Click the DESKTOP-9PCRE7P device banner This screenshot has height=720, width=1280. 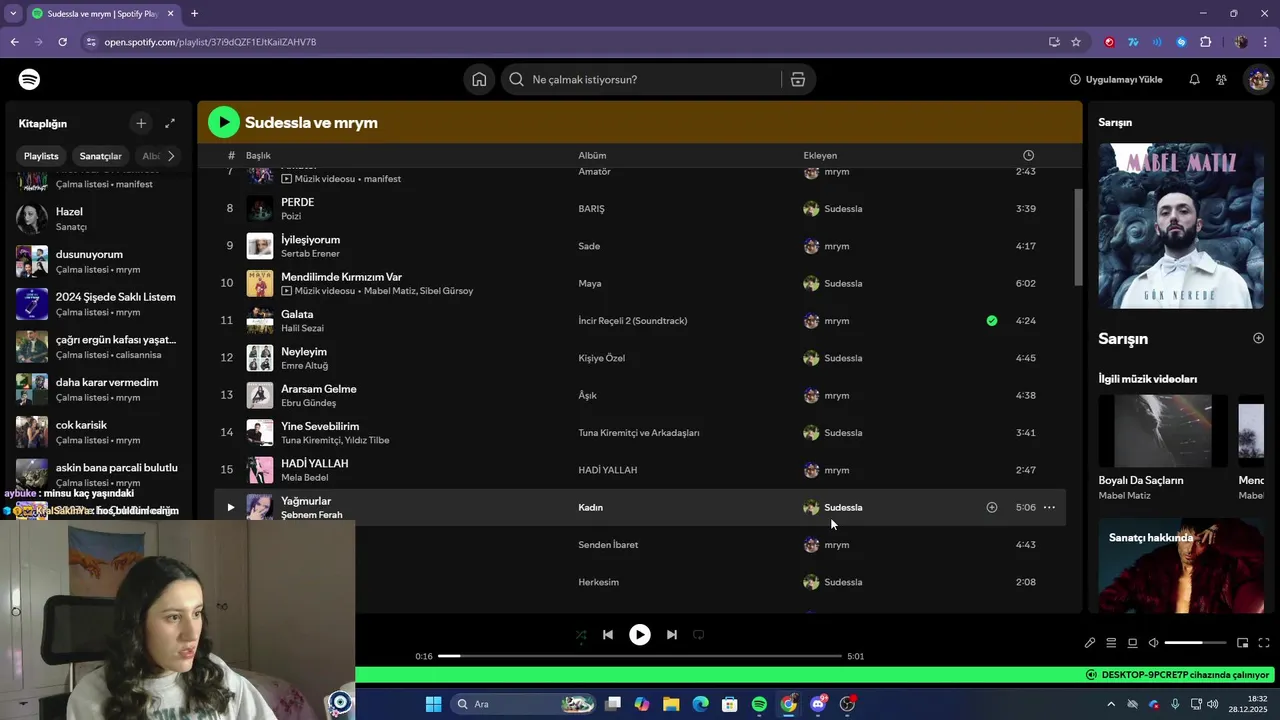point(1177,675)
